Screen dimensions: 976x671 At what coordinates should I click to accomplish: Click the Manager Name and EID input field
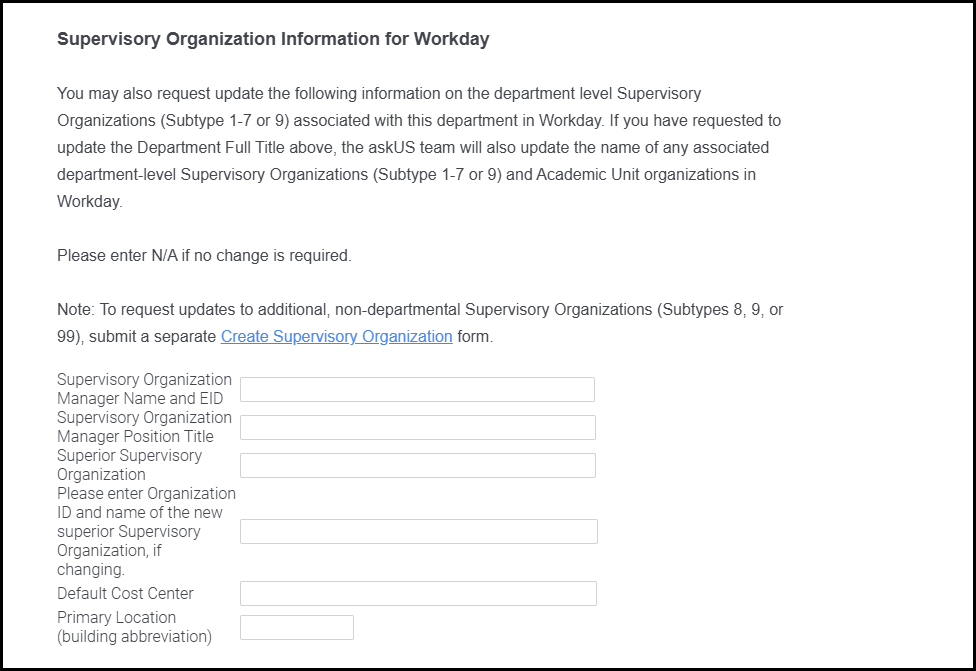click(x=417, y=390)
